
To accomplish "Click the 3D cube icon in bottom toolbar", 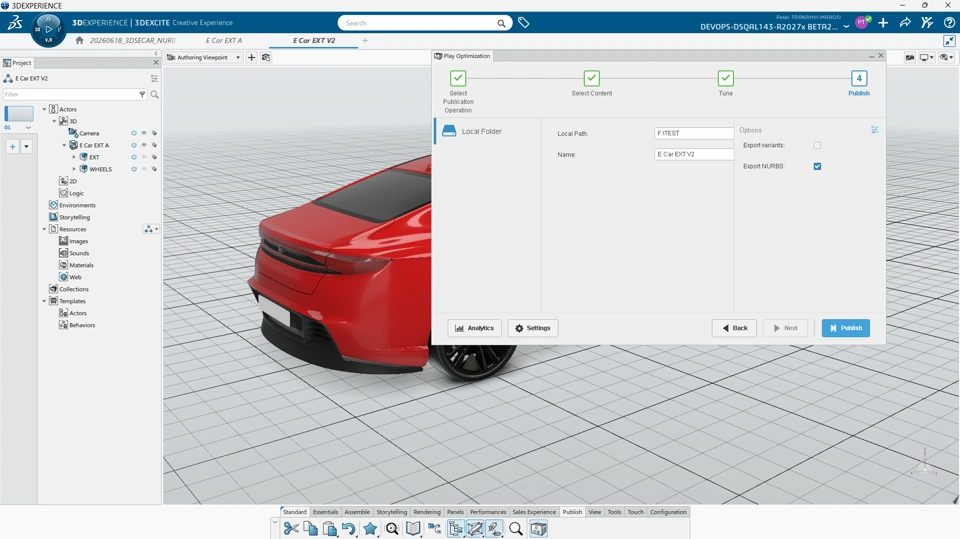I will tap(538, 529).
